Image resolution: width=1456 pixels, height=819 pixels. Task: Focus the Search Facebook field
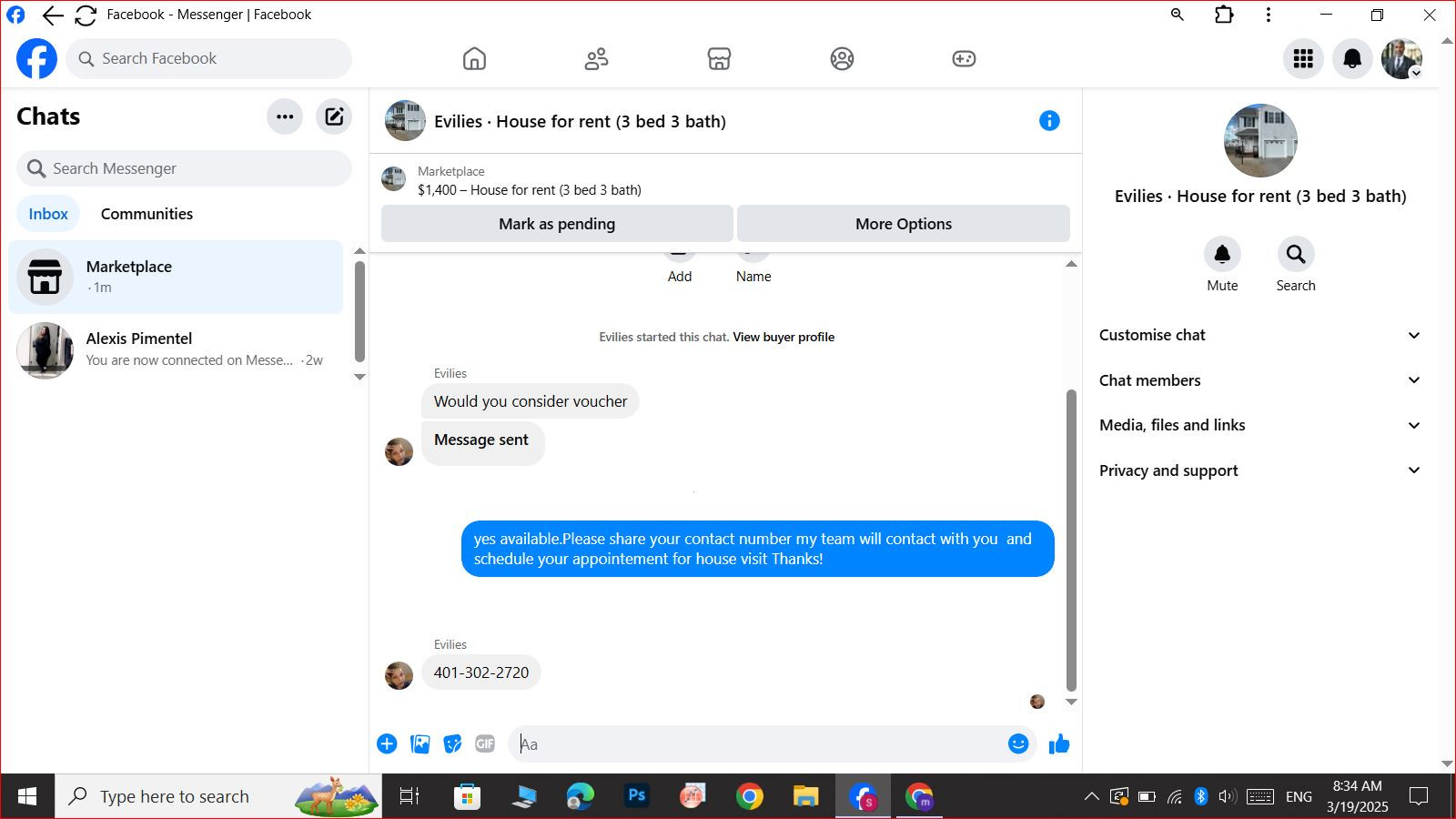pyautogui.click(x=208, y=59)
